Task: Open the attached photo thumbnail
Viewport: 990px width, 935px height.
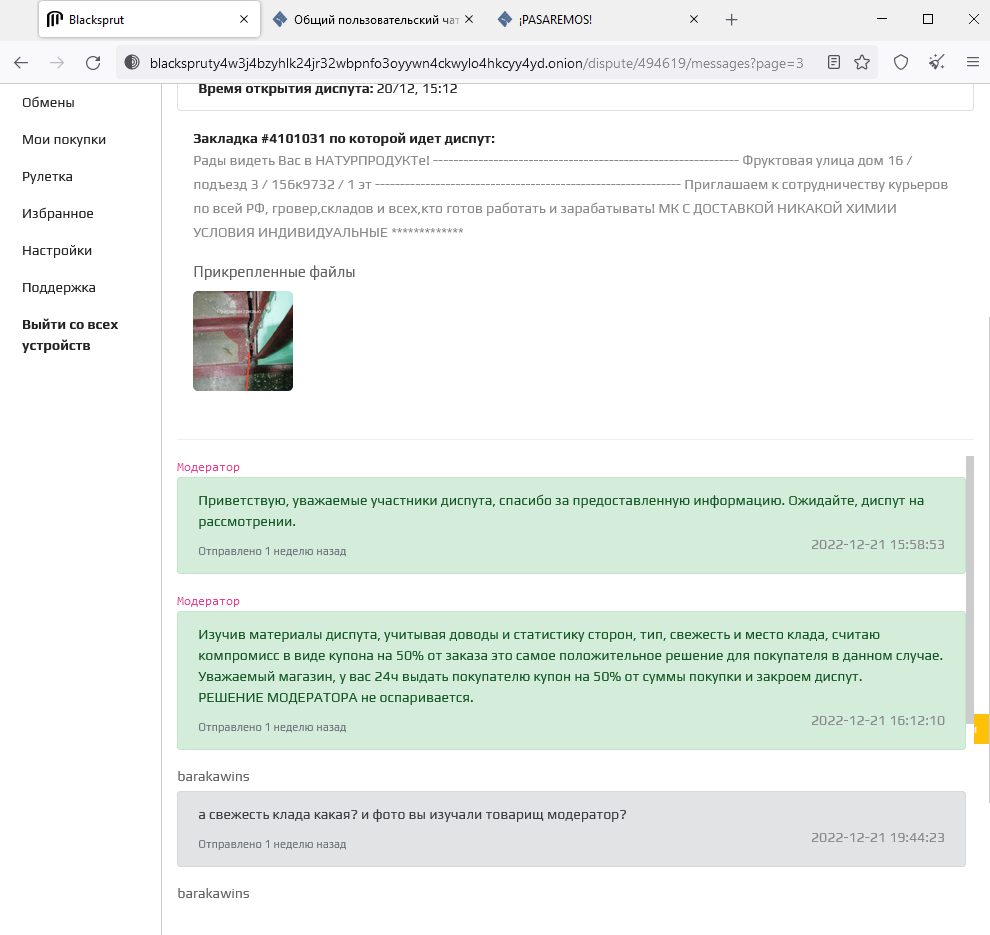Action: pyautogui.click(x=243, y=341)
